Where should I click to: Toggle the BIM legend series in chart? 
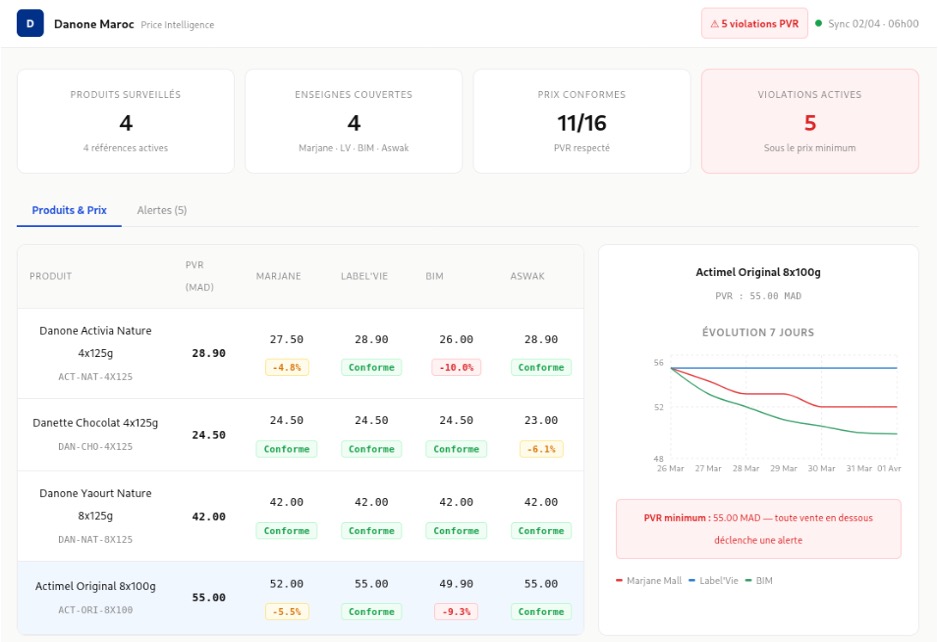[758, 580]
